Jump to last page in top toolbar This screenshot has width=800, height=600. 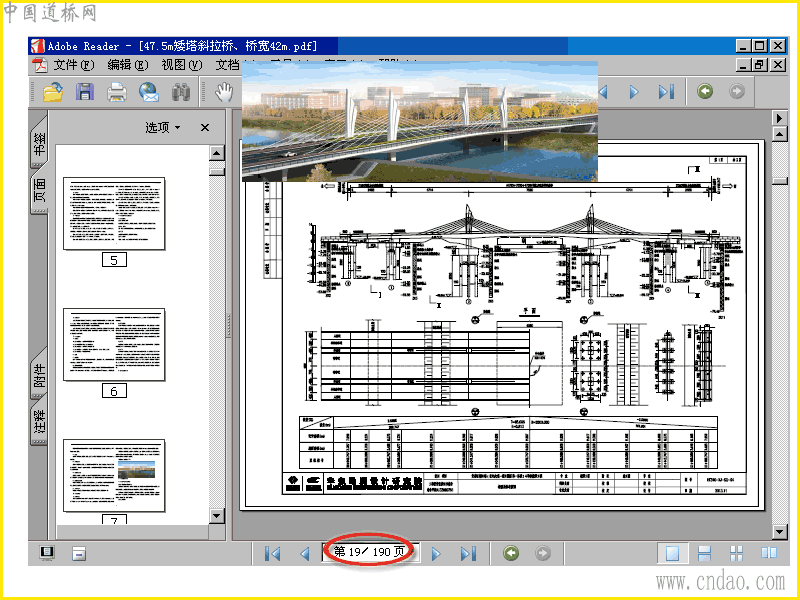pyautogui.click(x=666, y=92)
